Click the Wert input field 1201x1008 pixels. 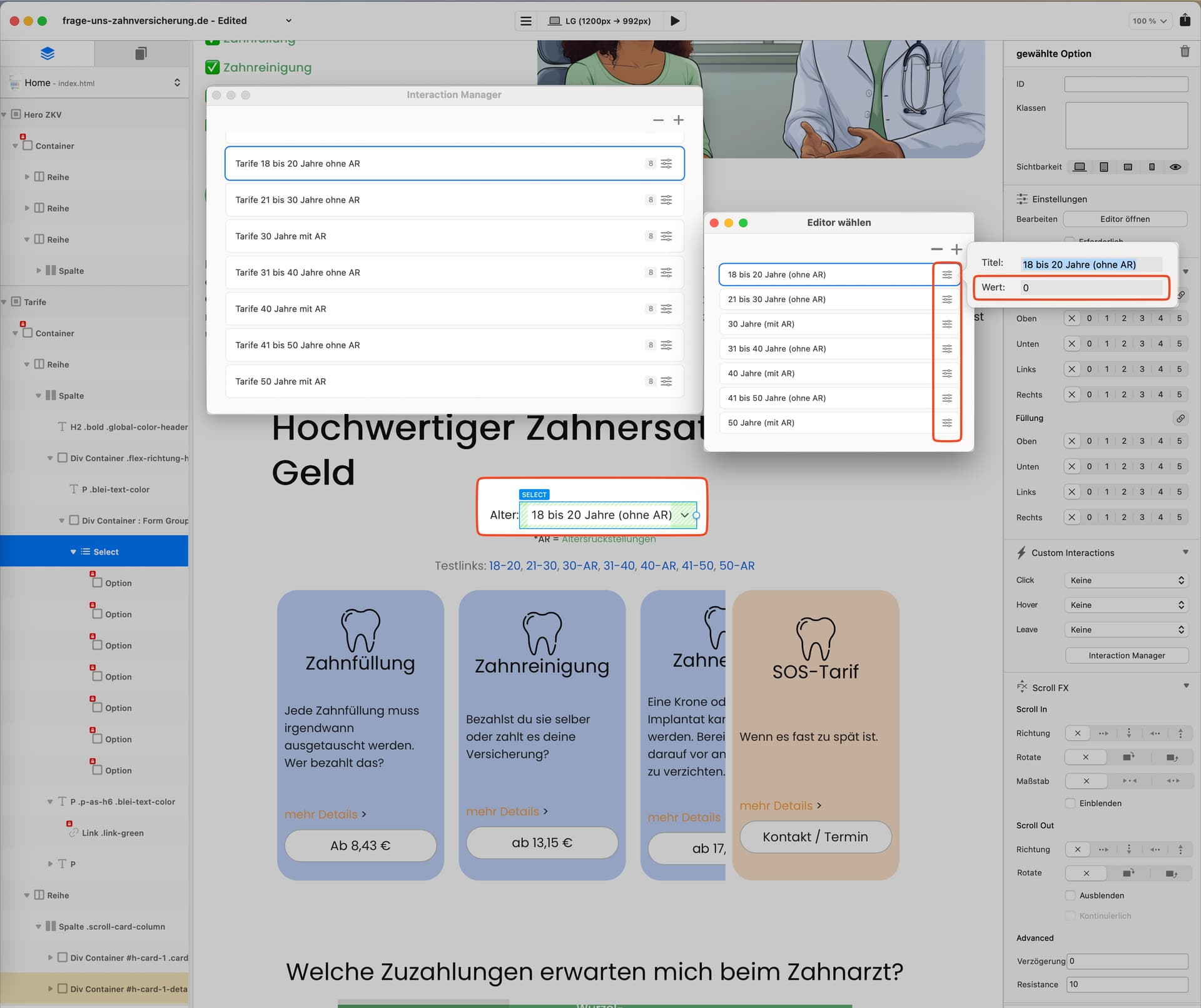1091,288
